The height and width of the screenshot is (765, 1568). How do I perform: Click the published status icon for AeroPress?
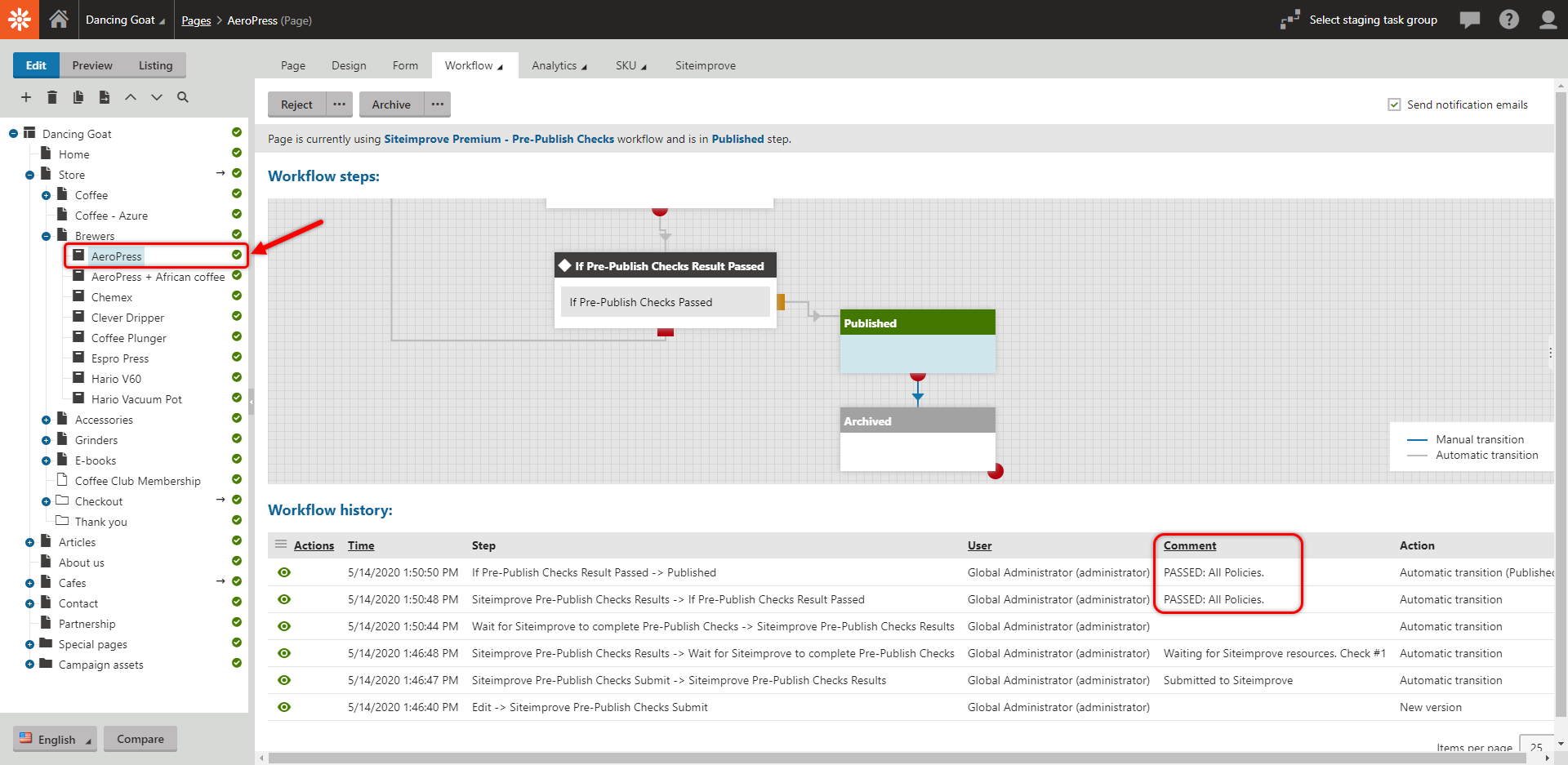(237, 255)
